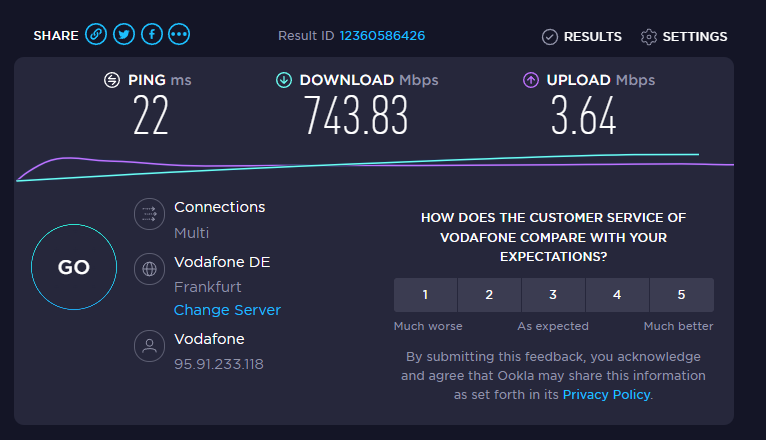
Task: Open more share options icon
Action: point(180,35)
